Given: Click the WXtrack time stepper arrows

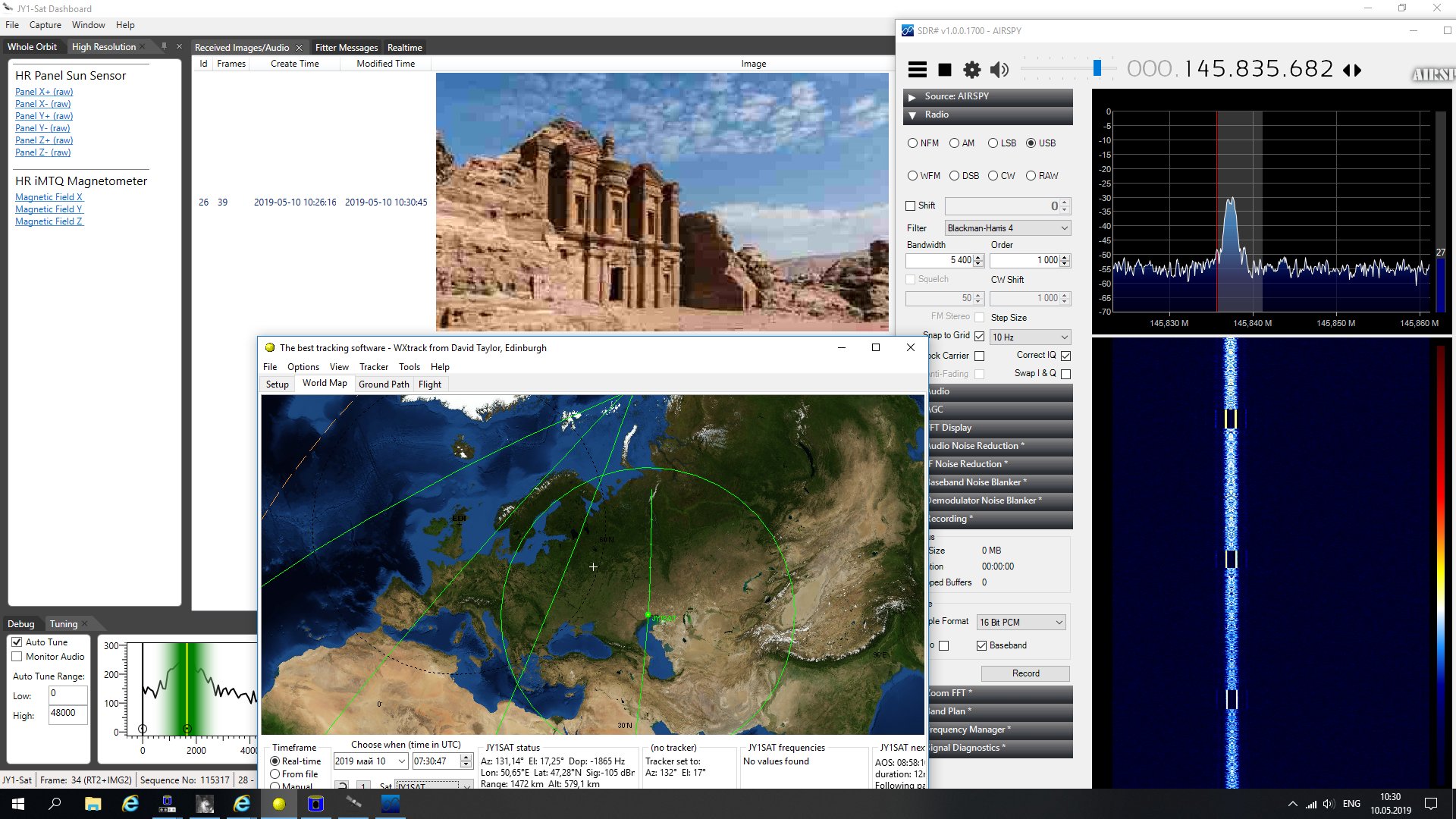Looking at the screenshot, I should click(x=466, y=761).
